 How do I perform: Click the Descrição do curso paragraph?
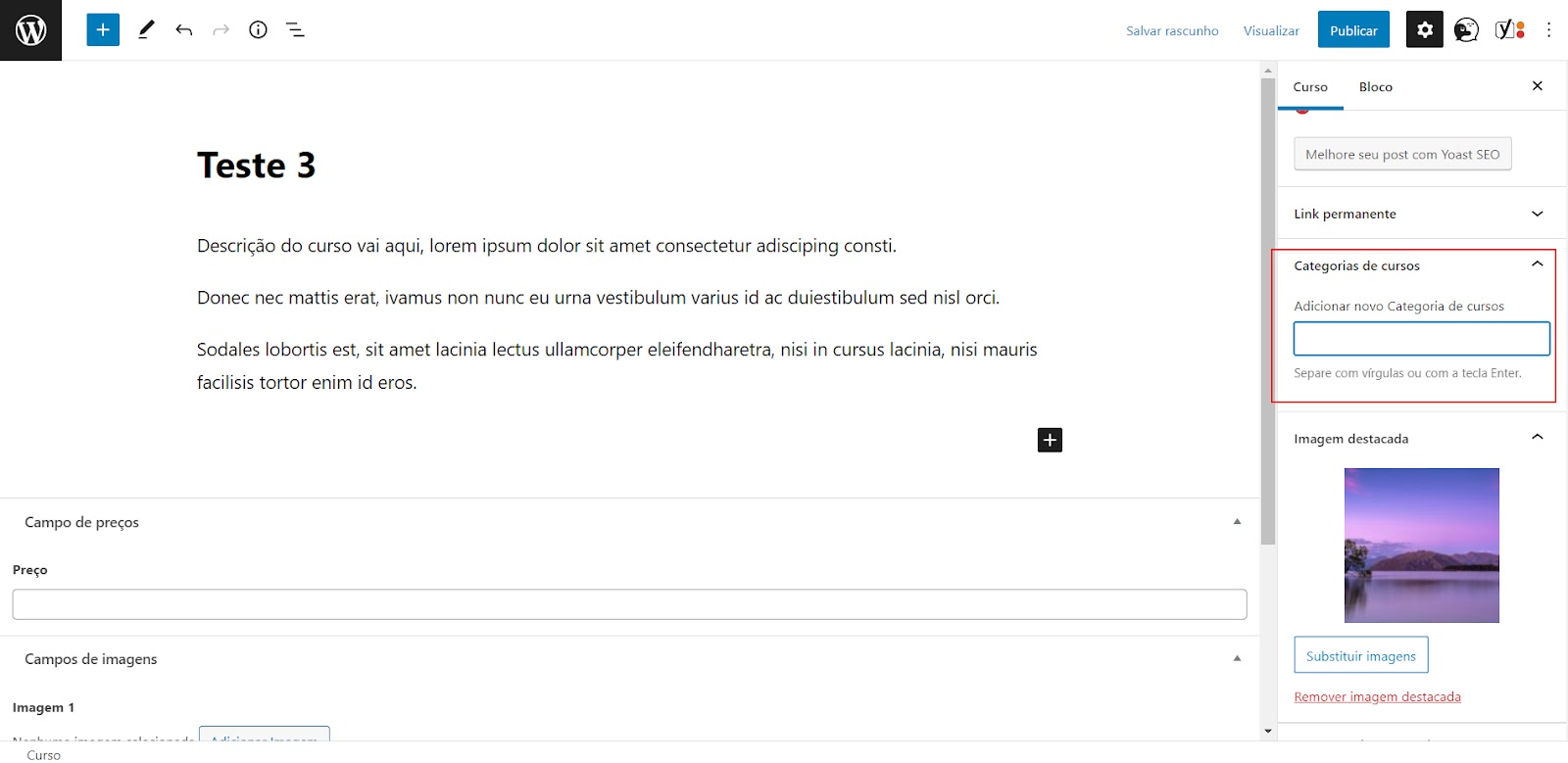click(x=547, y=246)
